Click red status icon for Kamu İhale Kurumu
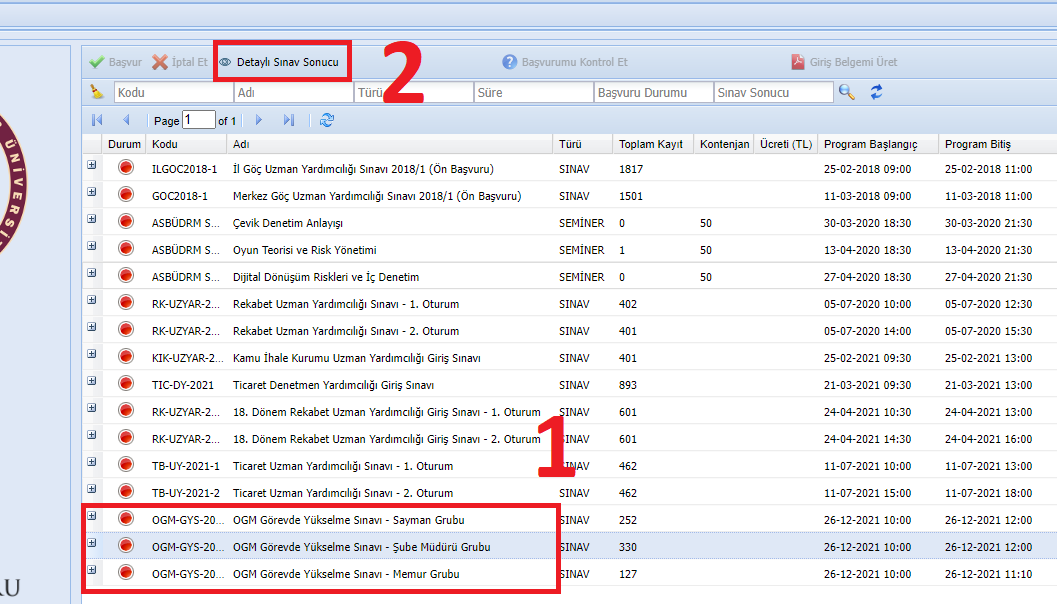The width and height of the screenshot is (1057, 604). click(x=125, y=356)
